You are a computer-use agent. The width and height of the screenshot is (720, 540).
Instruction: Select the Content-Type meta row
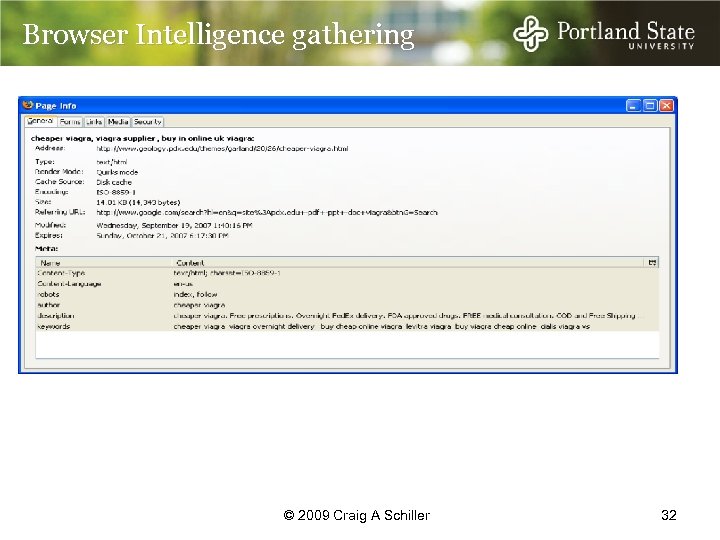click(x=347, y=273)
